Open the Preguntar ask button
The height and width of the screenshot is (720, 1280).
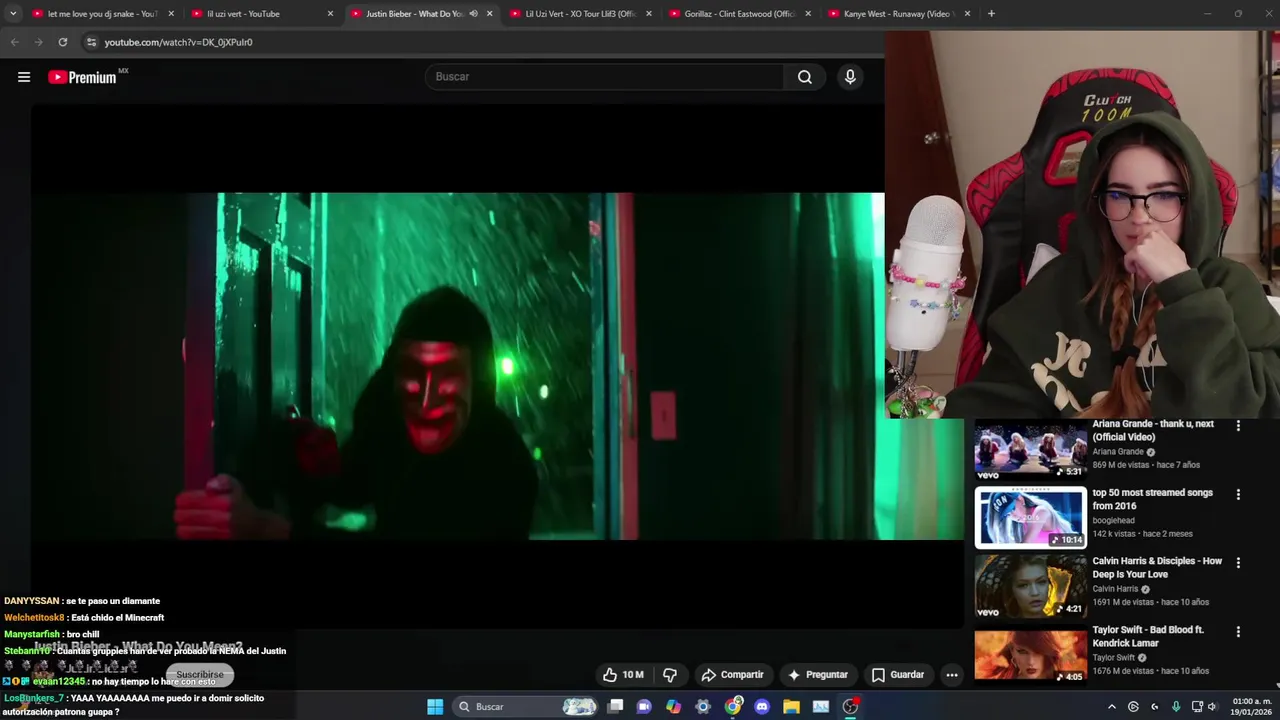[x=817, y=675]
